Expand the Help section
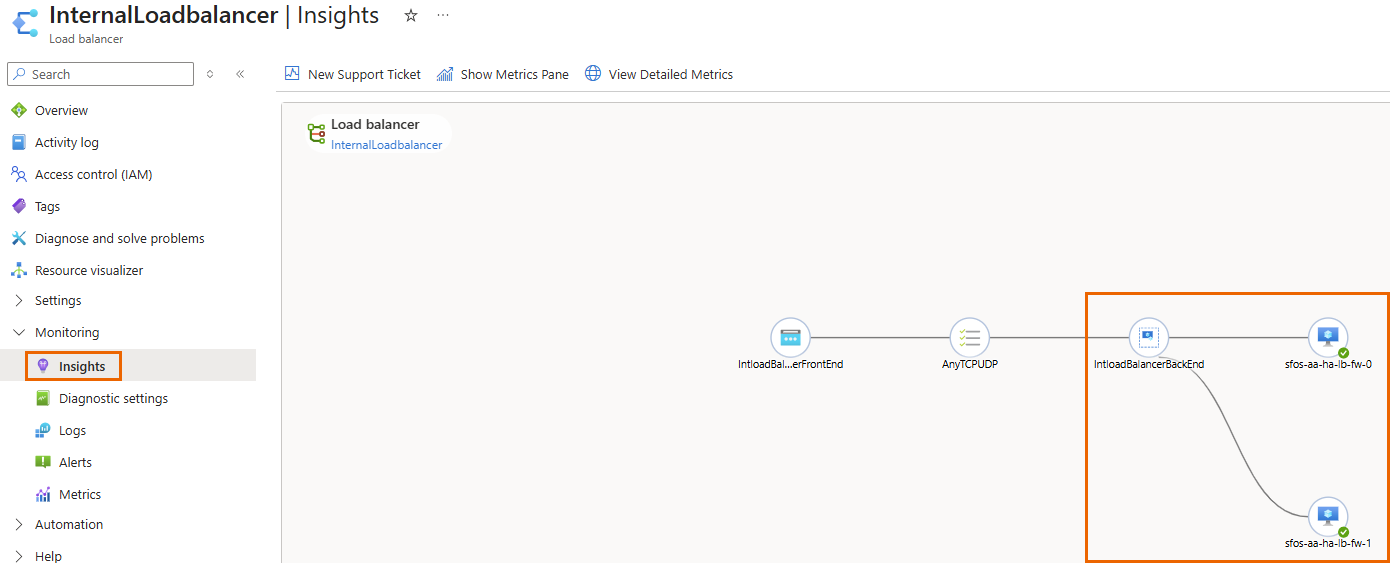The height and width of the screenshot is (563, 1390). click(19, 556)
